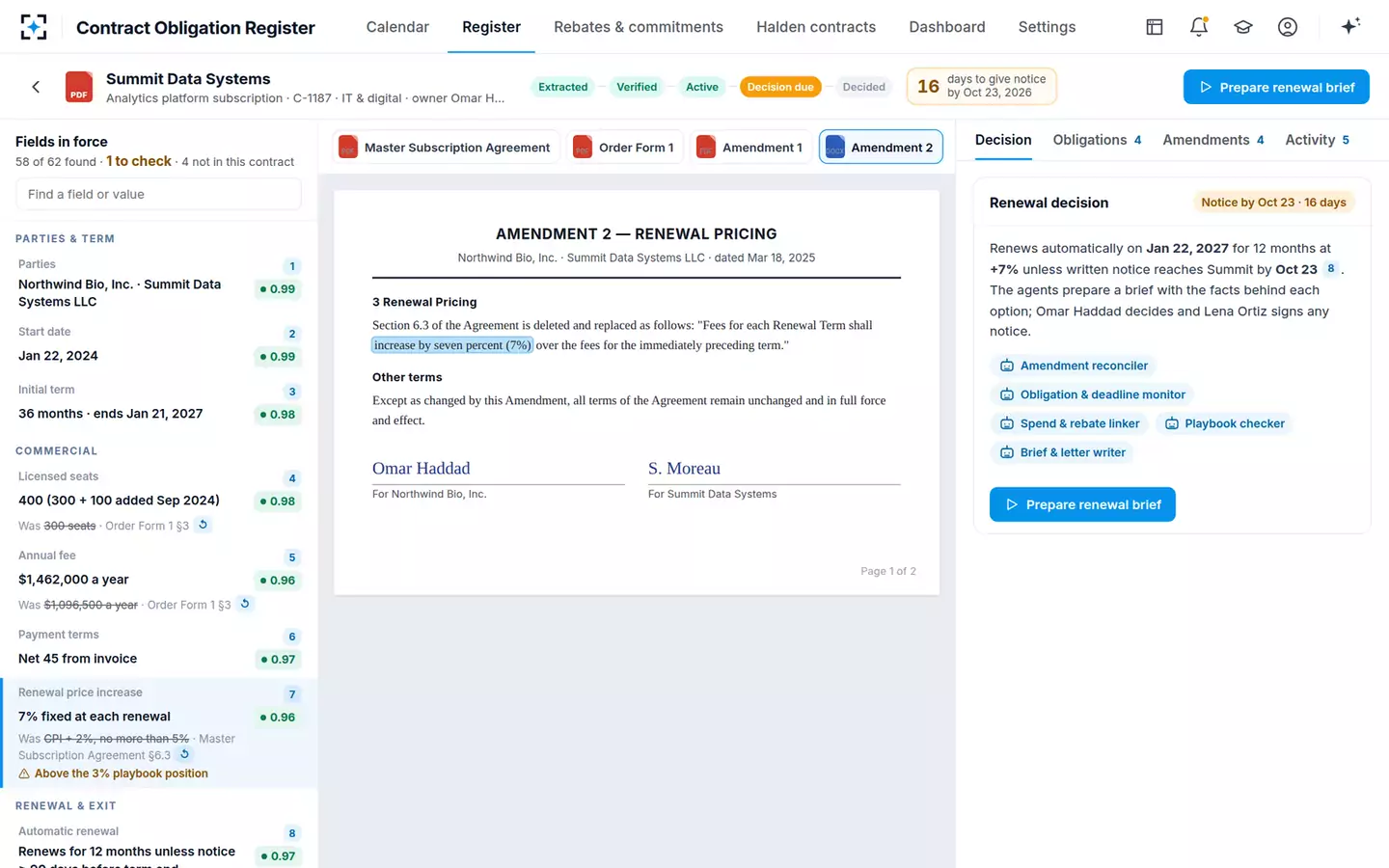Open the Master Subscription Agreement document
Screen dimensions: 1389x868
click(446, 147)
